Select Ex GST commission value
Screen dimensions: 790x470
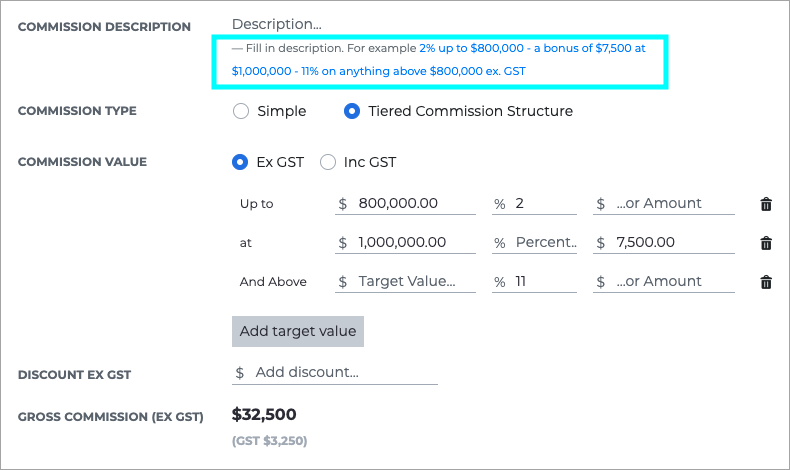(240, 162)
